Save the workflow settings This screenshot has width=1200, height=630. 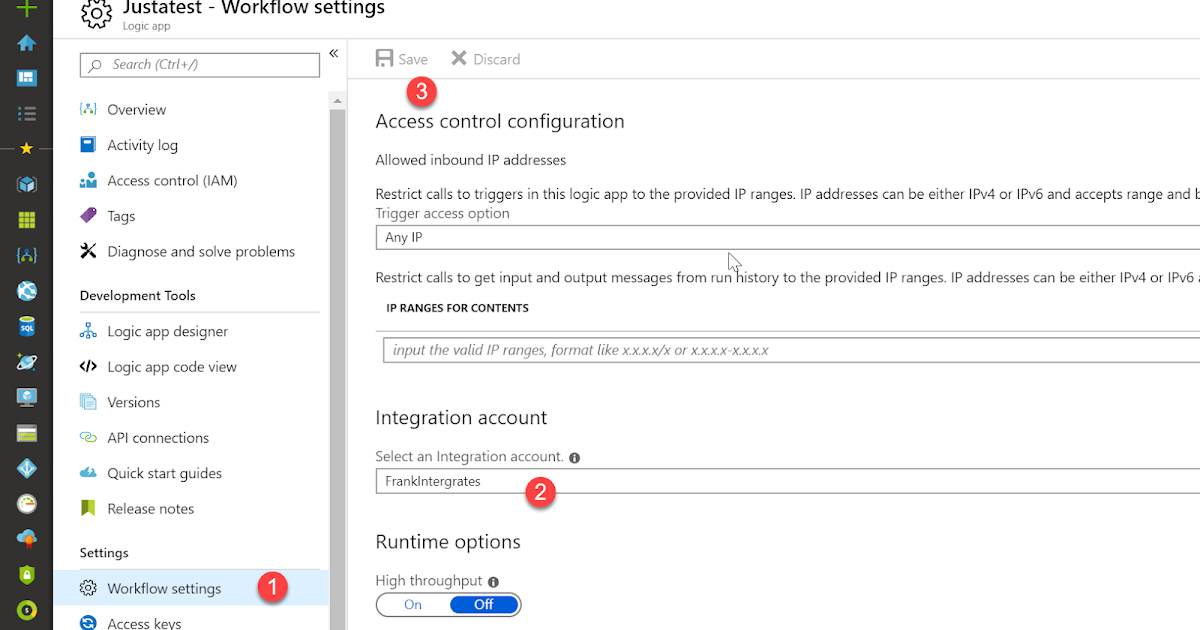400,58
